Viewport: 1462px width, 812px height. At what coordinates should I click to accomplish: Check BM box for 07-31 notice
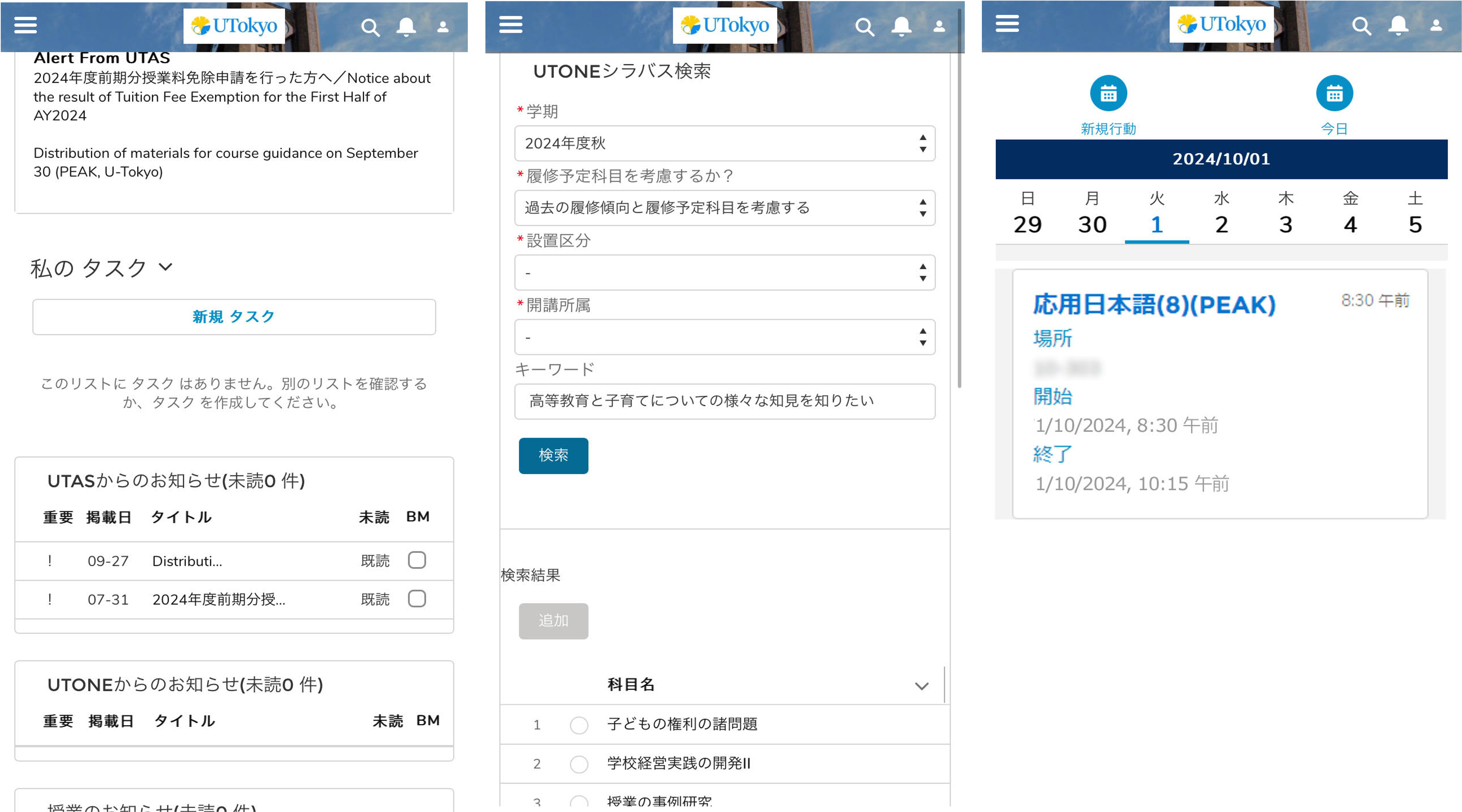[417, 599]
